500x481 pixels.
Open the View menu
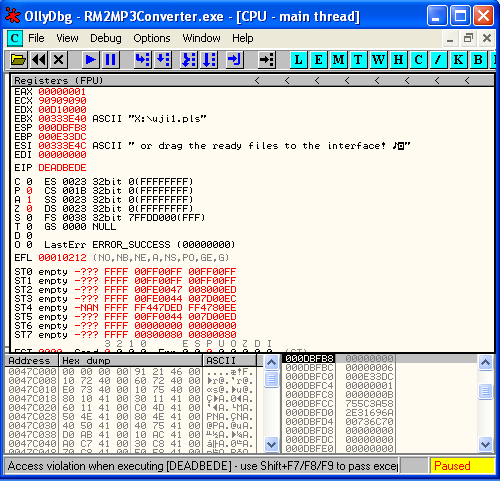tap(67, 38)
